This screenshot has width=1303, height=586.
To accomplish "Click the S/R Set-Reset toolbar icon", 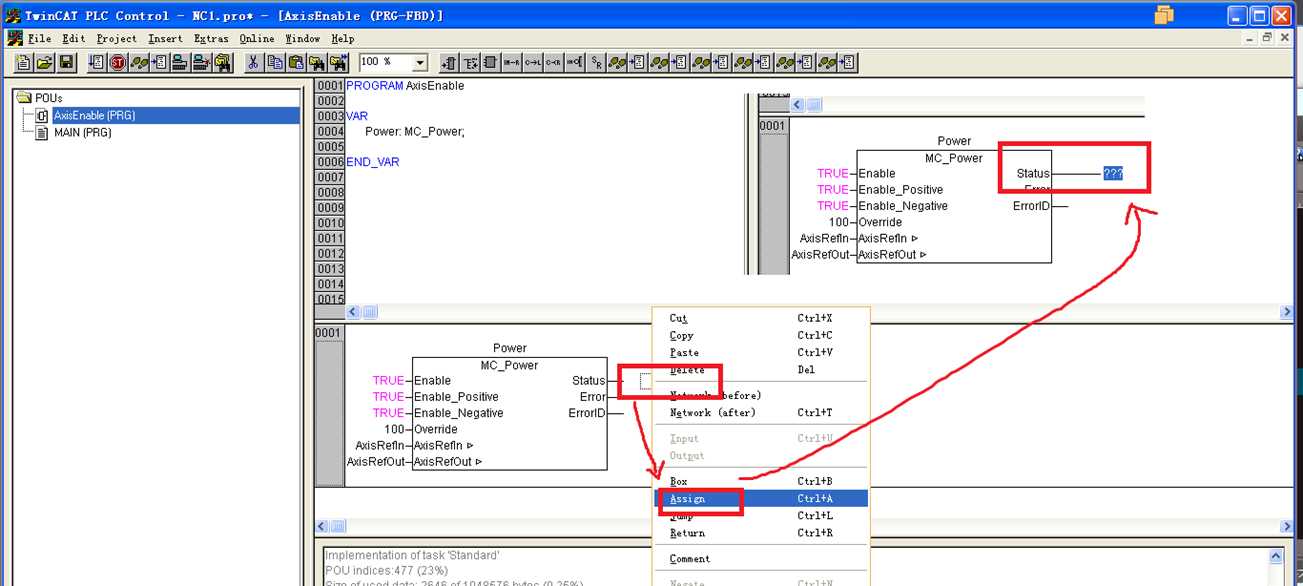I will click(596, 63).
